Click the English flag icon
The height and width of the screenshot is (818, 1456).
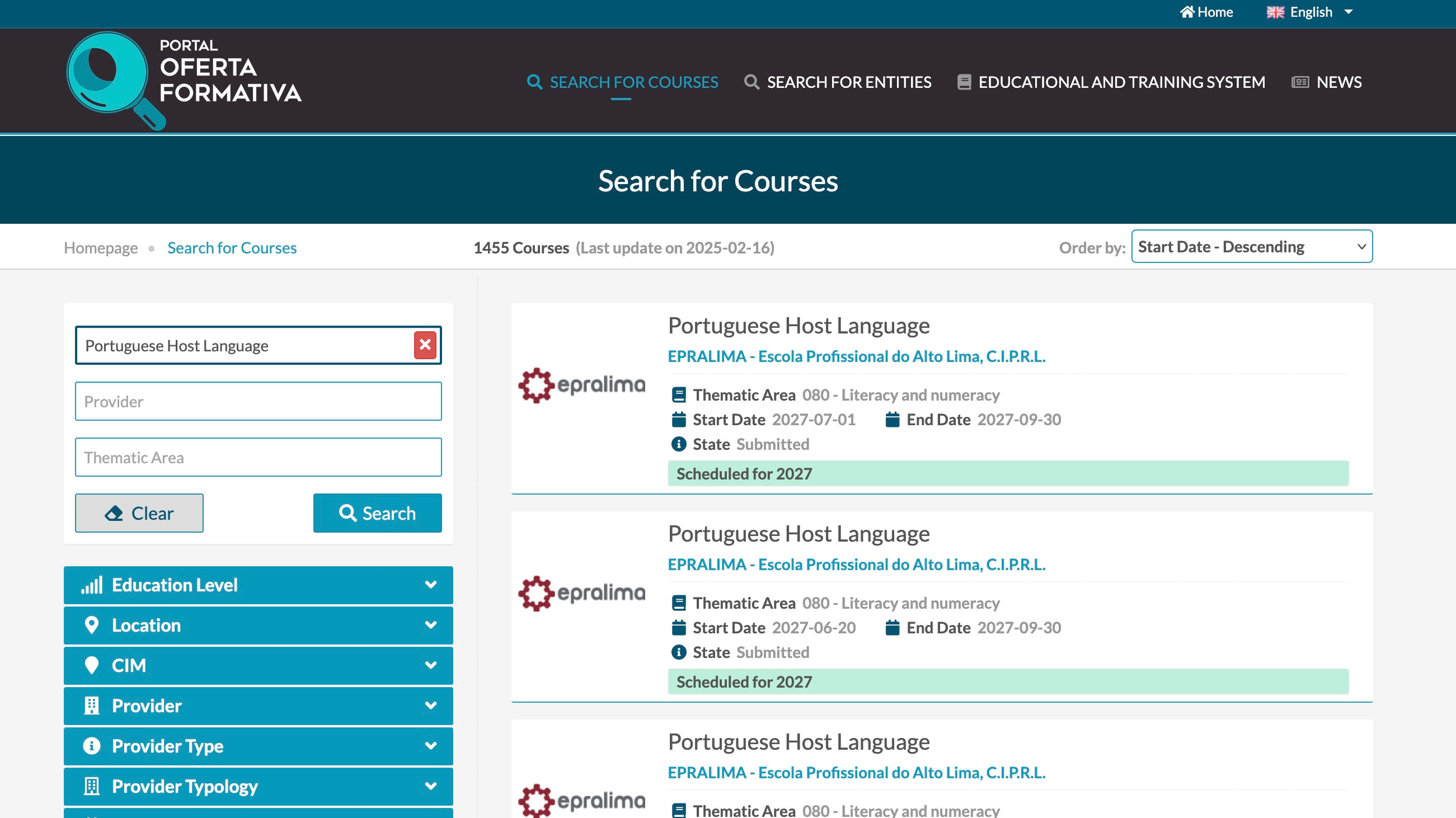1275,12
